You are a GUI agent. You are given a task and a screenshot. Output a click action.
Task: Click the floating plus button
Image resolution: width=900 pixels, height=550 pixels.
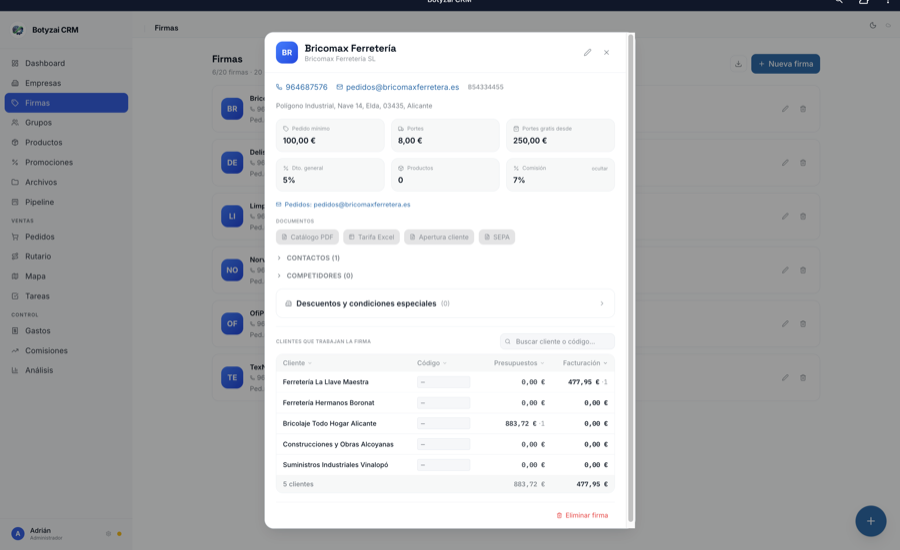coord(871,521)
